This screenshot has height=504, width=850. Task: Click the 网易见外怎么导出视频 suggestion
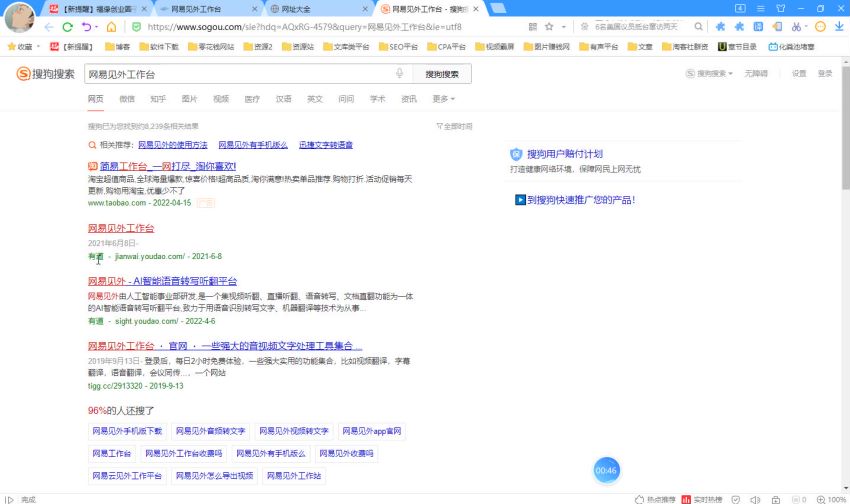click(x=214, y=476)
